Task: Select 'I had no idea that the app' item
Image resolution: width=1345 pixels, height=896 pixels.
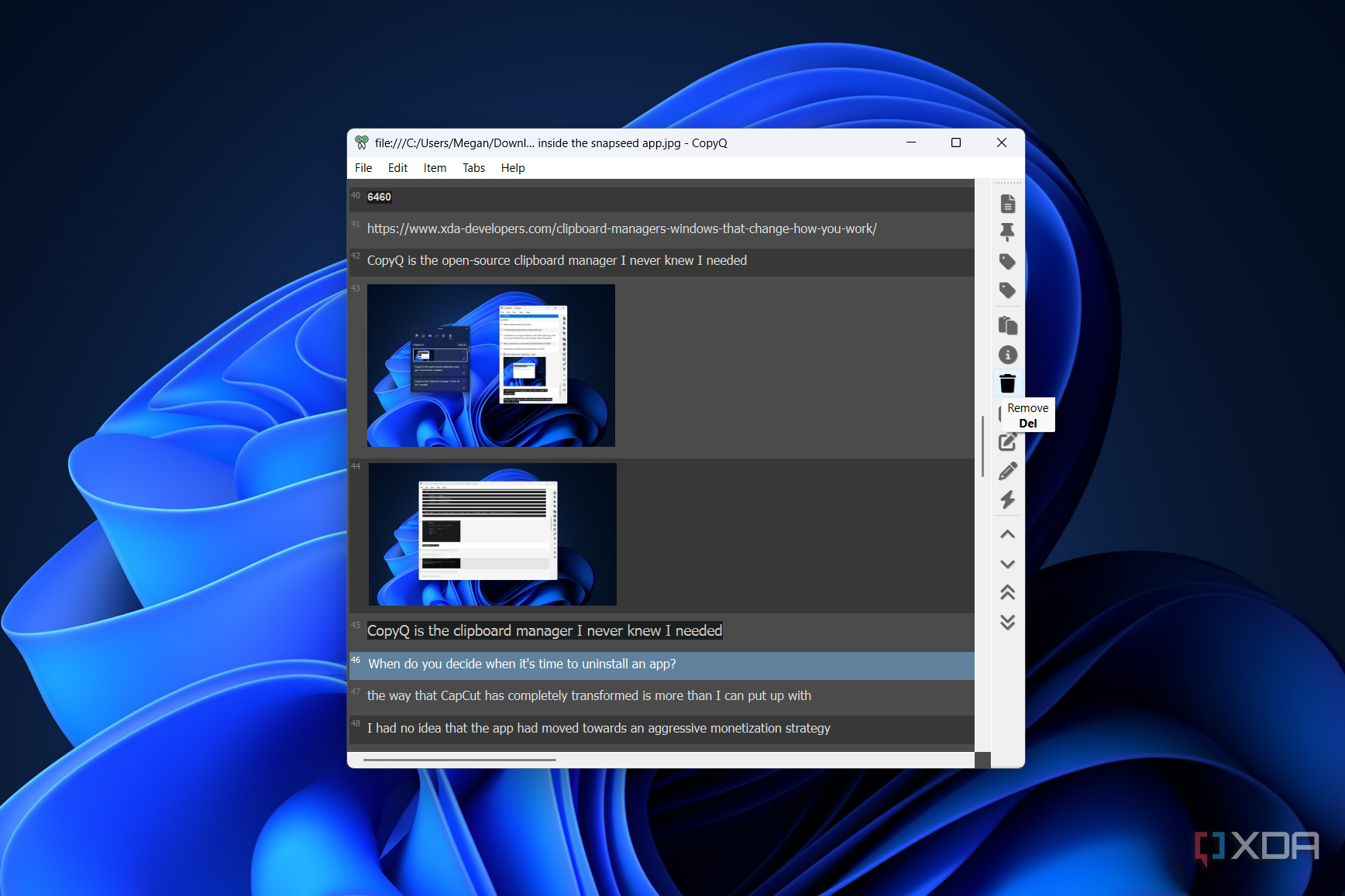Action: click(662, 729)
